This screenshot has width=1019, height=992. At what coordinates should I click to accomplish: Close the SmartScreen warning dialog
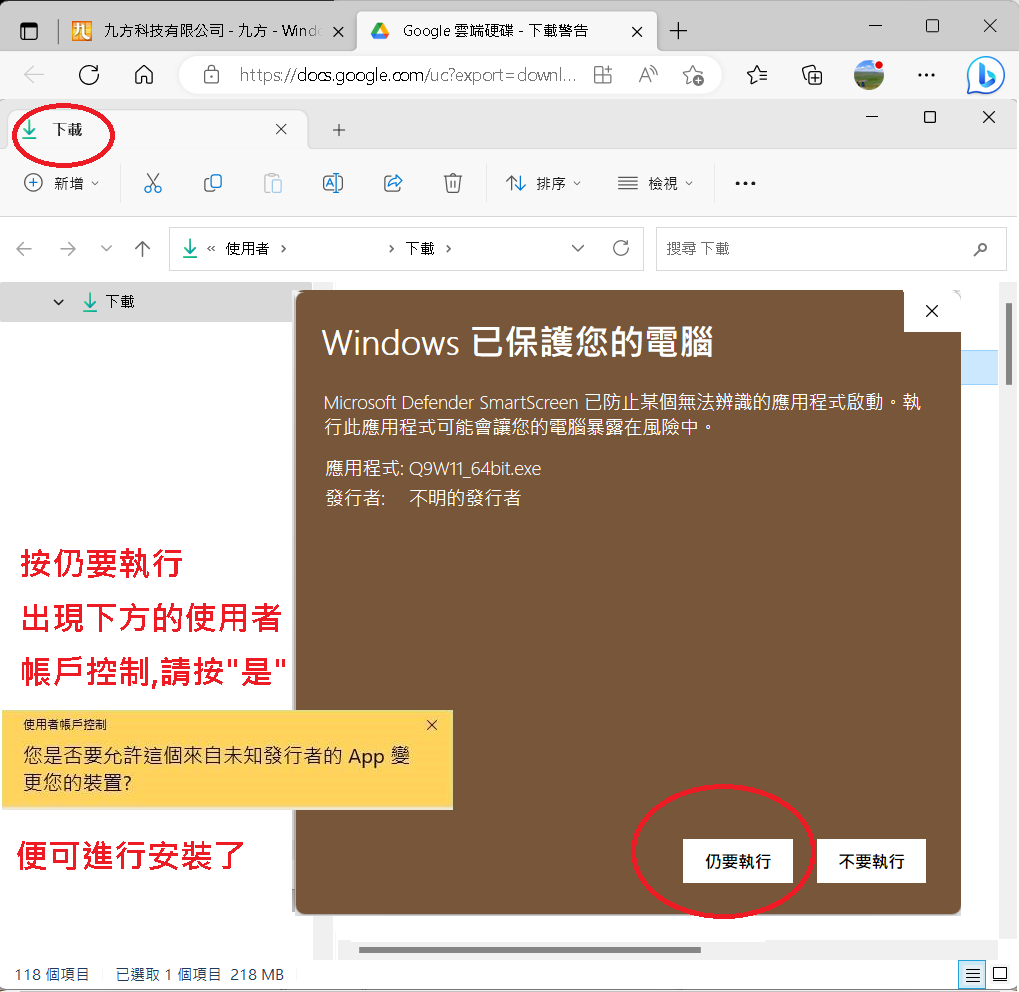[x=931, y=311]
